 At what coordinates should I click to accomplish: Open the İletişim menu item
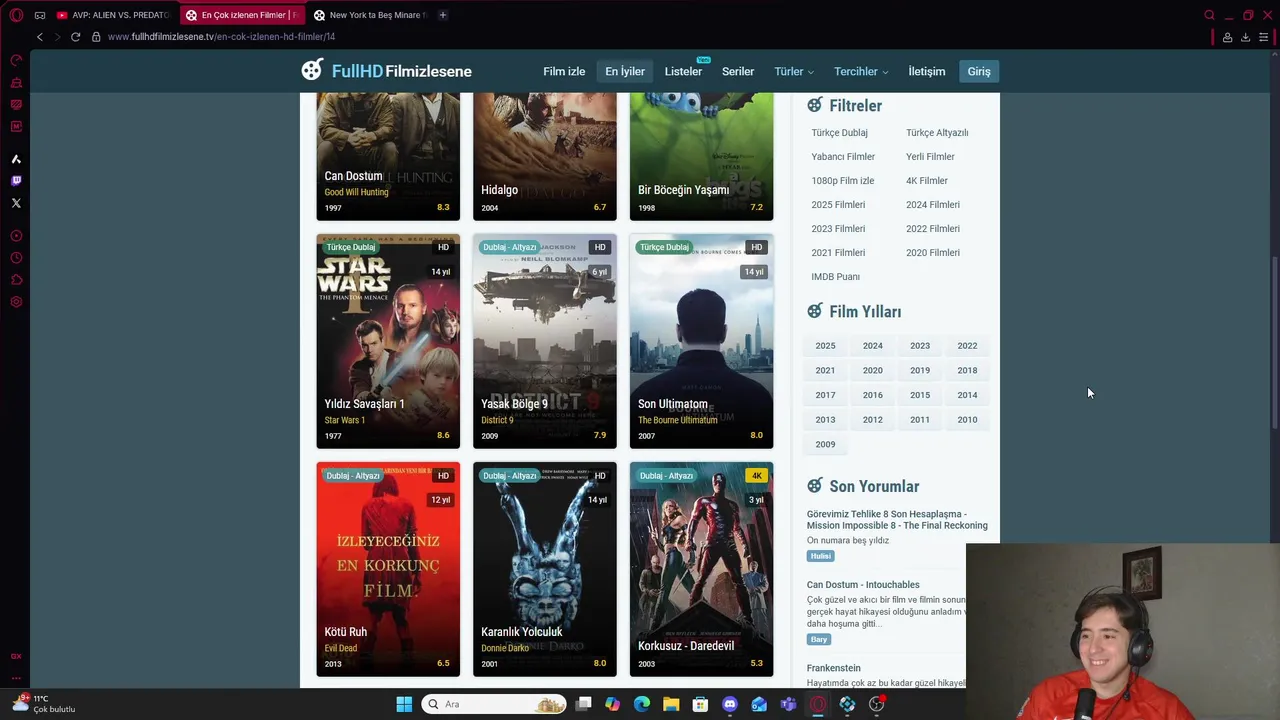coord(926,71)
